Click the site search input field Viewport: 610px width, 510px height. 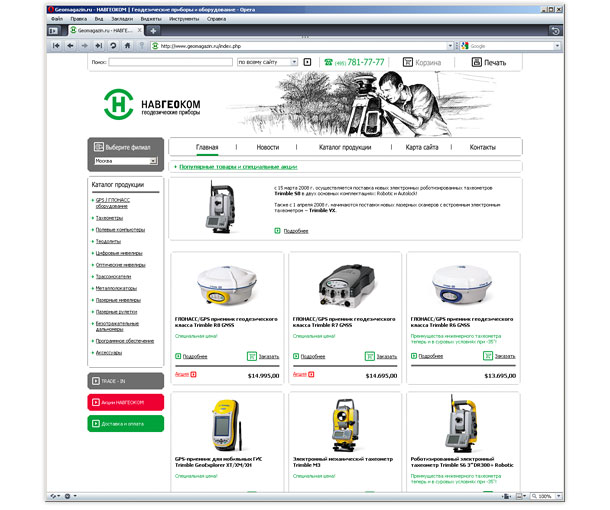[x=170, y=62]
